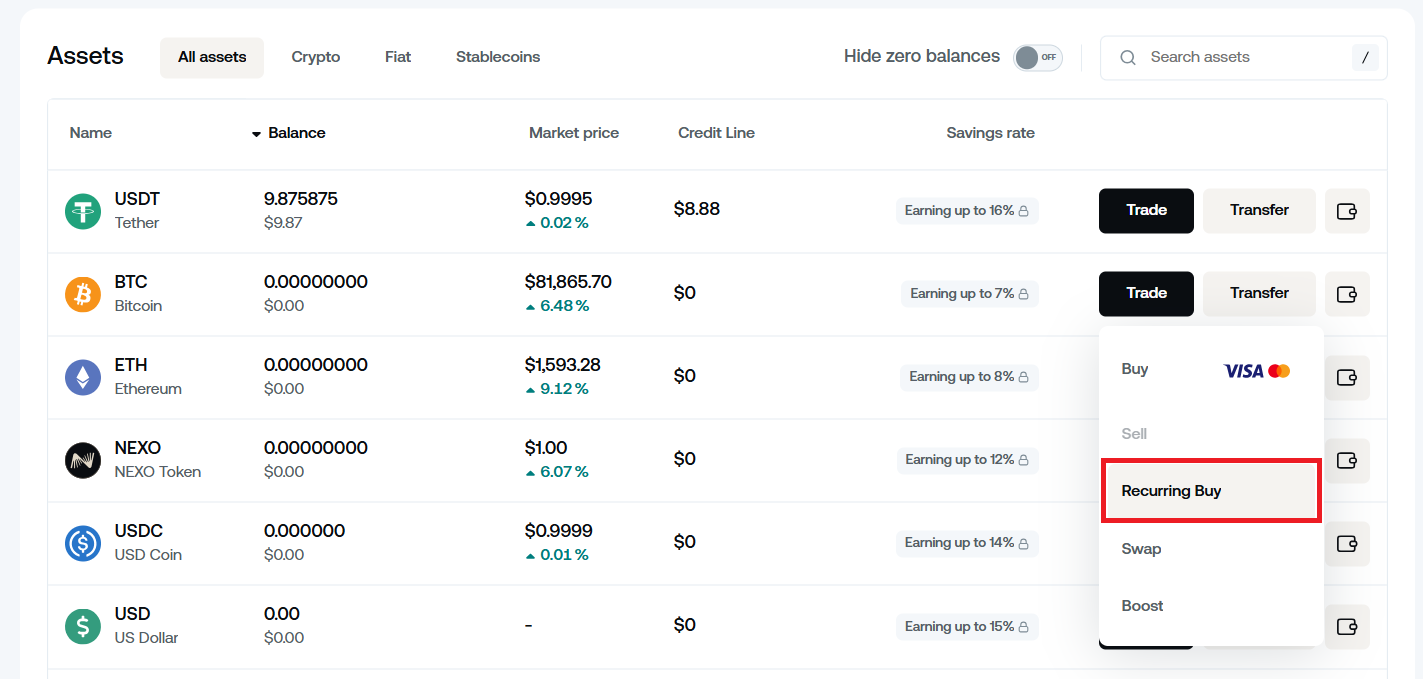This screenshot has width=1423, height=679.
Task: Open the wallet icon in BTC row
Action: 1347,294
